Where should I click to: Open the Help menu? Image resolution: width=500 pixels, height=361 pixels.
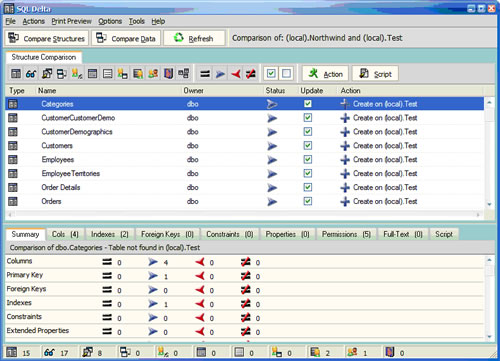pos(158,21)
